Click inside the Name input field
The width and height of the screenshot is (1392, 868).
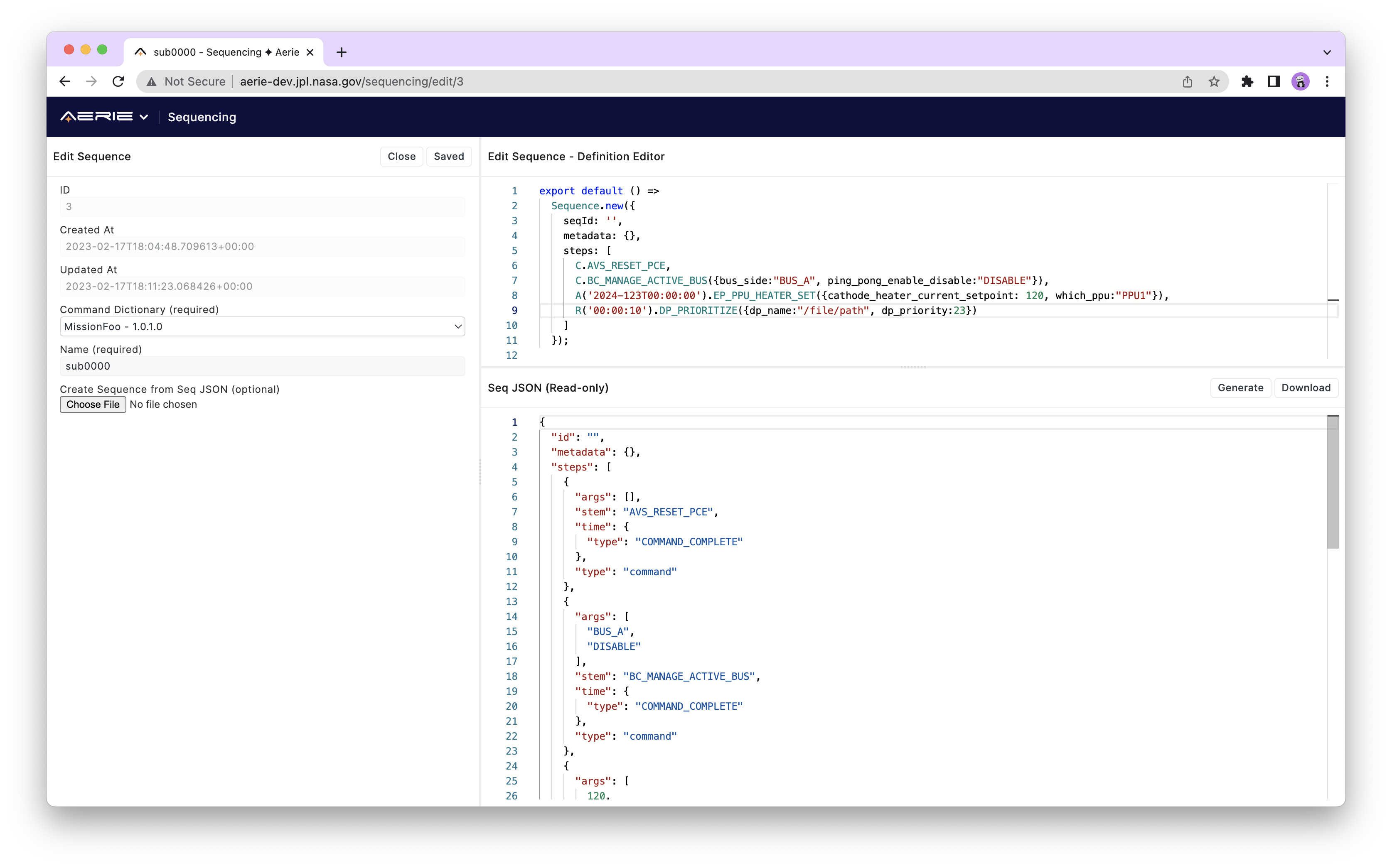262,366
